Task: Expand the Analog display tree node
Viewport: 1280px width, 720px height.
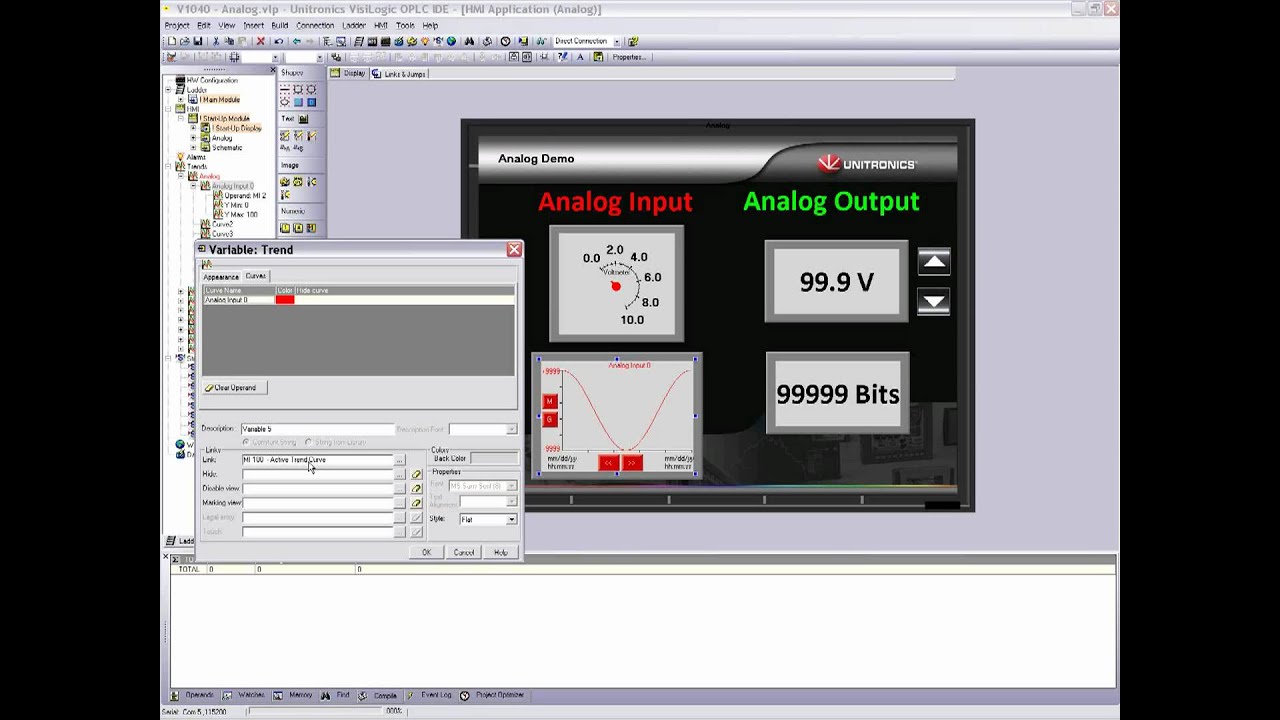Action: point(193,138)
